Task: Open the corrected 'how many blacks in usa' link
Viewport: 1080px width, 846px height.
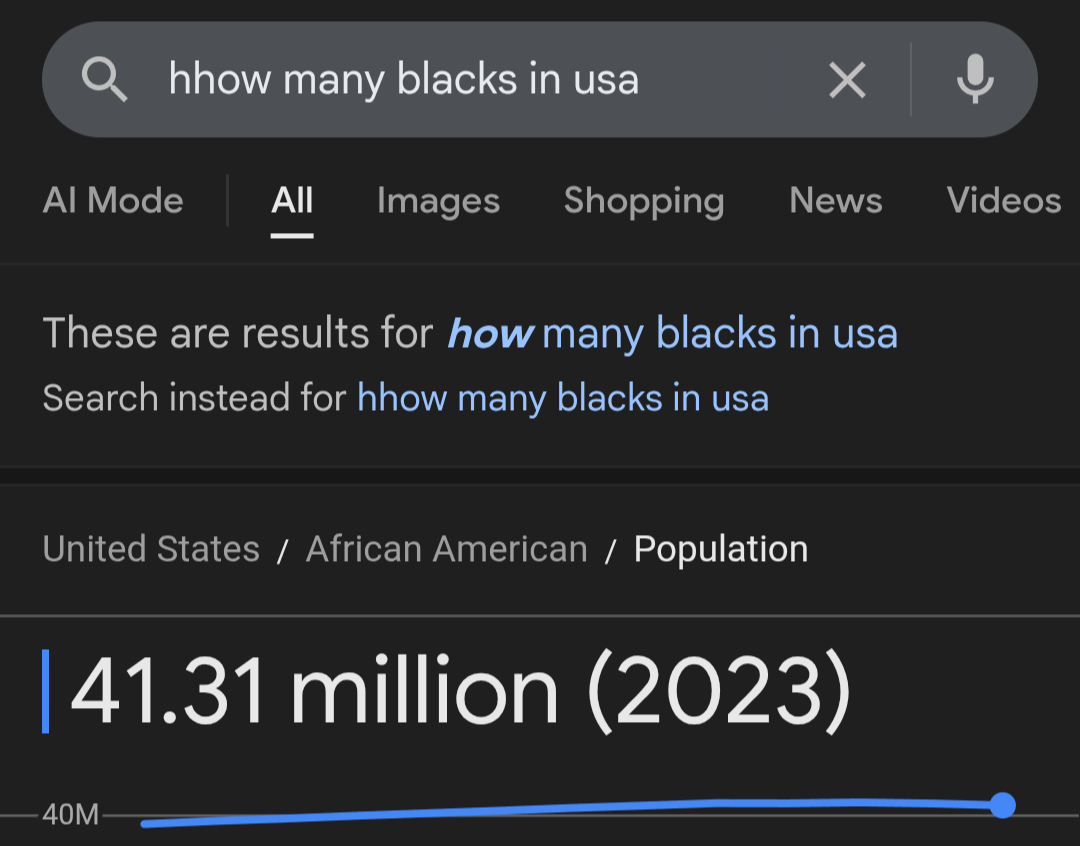Action: [672, 333]
